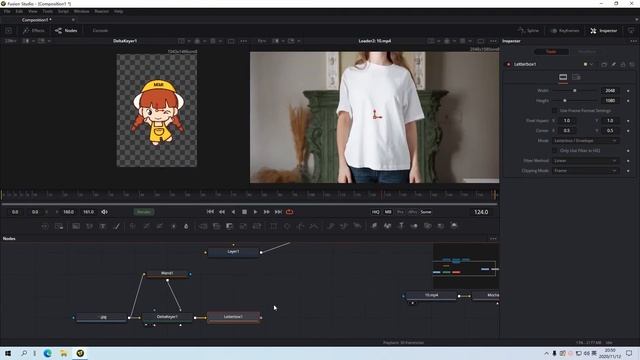Toggle APrx auto proxy mode
640x360 pixels.
[413, 212]
